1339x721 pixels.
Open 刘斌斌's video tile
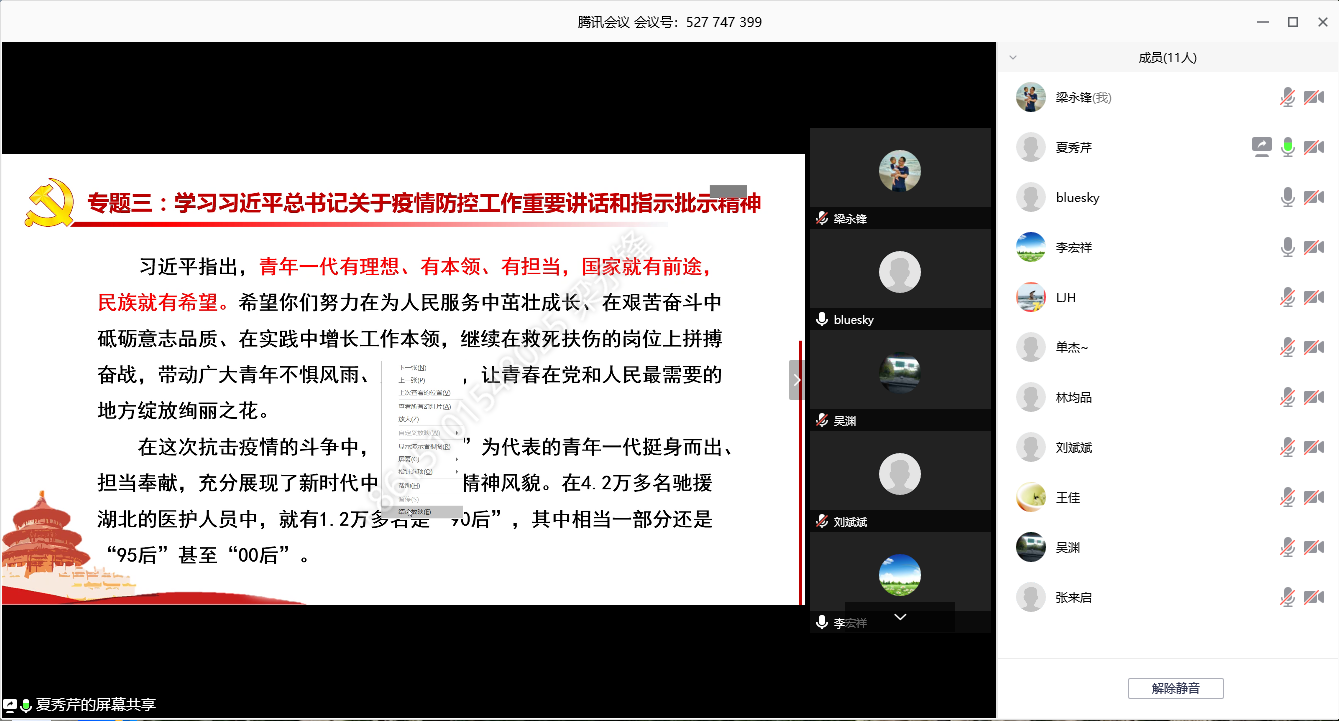(900, 481)
